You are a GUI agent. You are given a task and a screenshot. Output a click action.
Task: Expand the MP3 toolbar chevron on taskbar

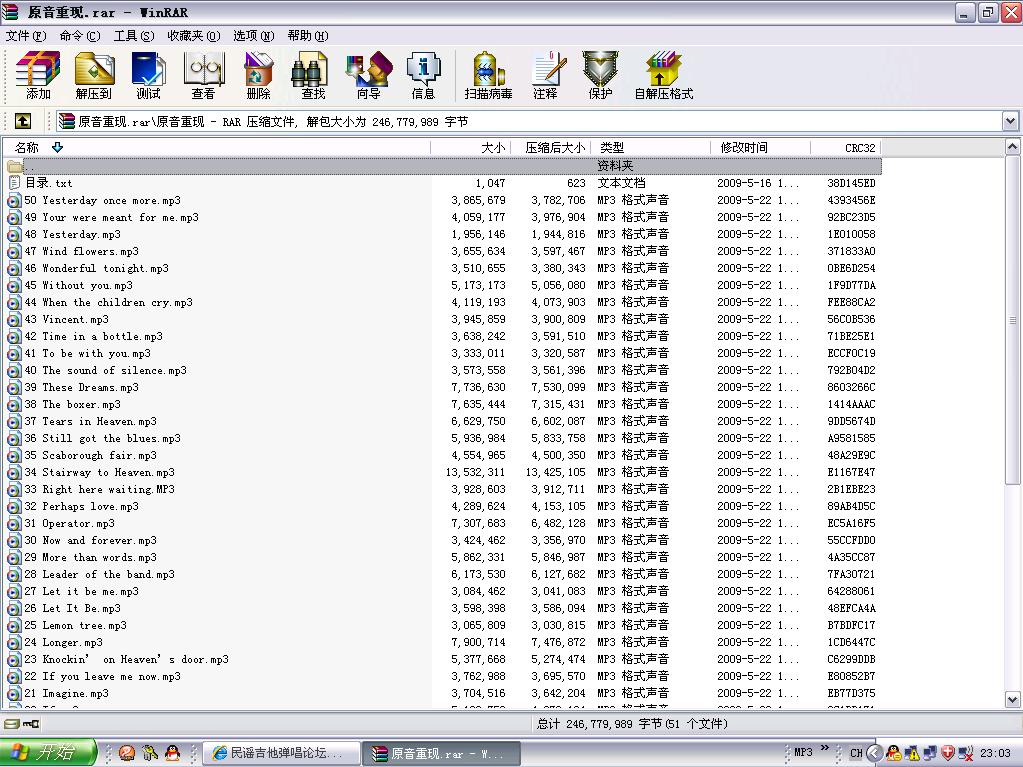(825, 748)
